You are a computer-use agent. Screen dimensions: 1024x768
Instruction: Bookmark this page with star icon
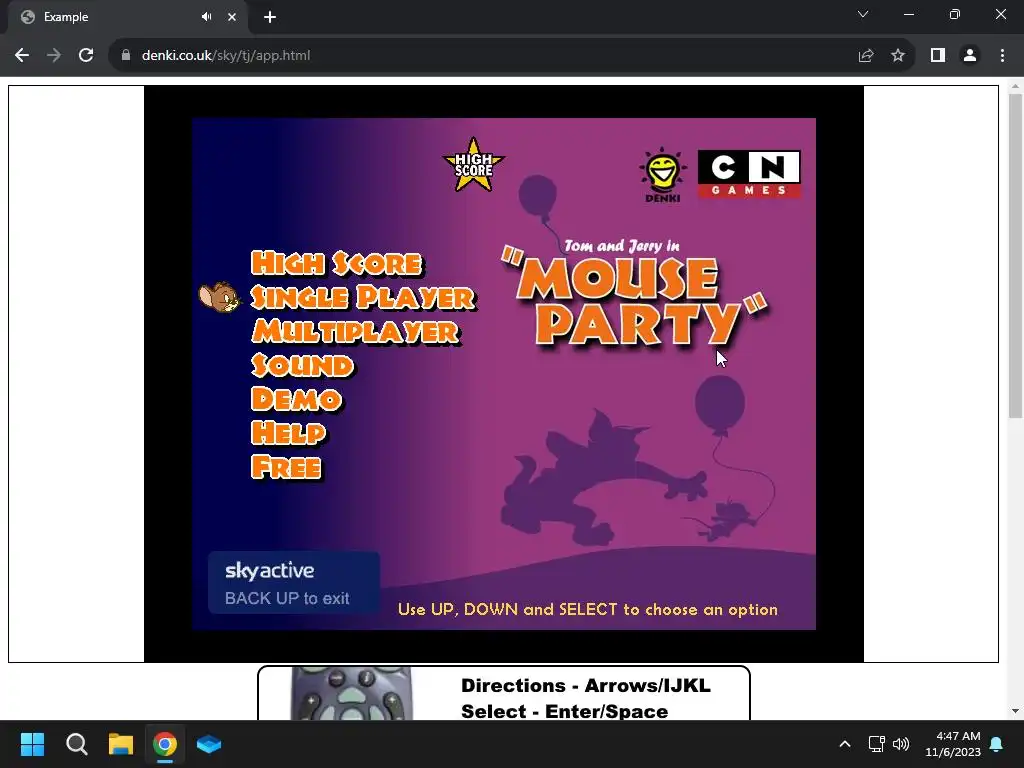898,56
